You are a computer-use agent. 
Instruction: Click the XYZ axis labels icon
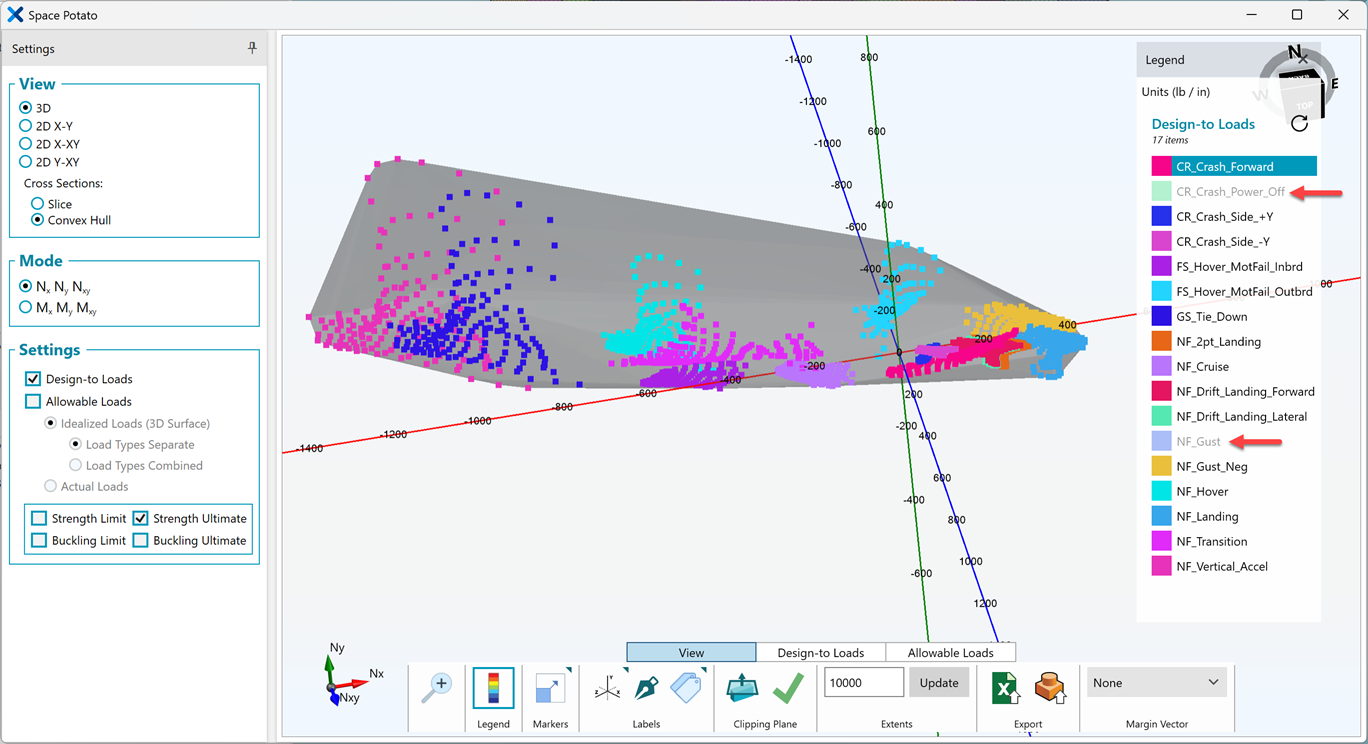point(607,688)
